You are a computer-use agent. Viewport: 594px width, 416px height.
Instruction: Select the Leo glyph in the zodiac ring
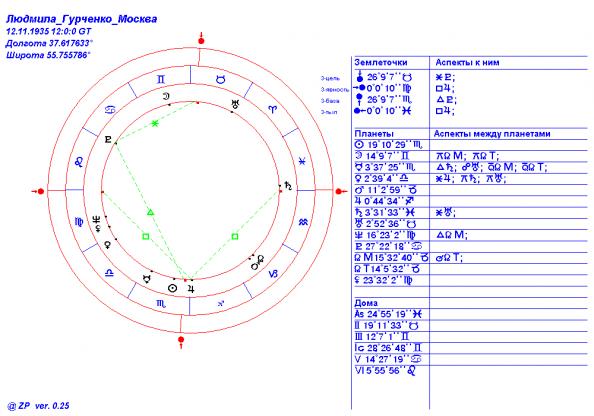coord(79,162)
